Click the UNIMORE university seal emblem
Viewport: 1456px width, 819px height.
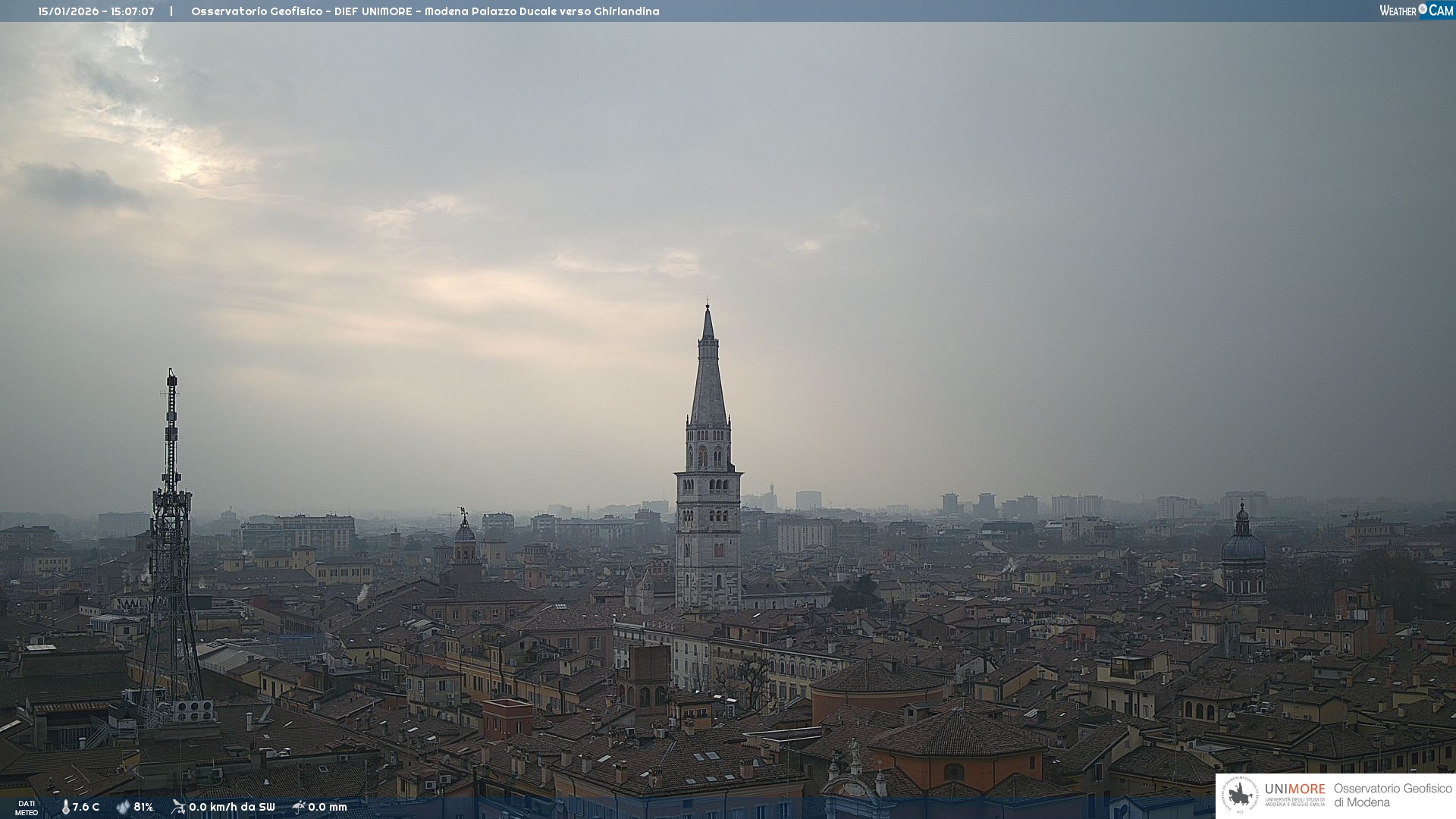point(1240,795)
